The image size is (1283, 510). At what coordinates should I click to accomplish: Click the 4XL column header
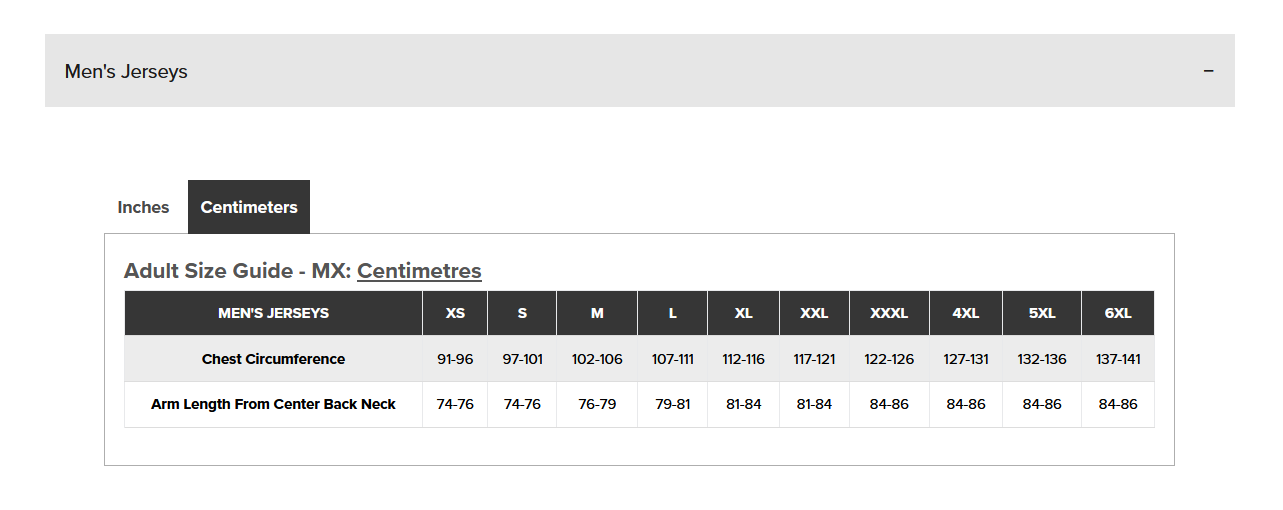click(x=966, y=313)
